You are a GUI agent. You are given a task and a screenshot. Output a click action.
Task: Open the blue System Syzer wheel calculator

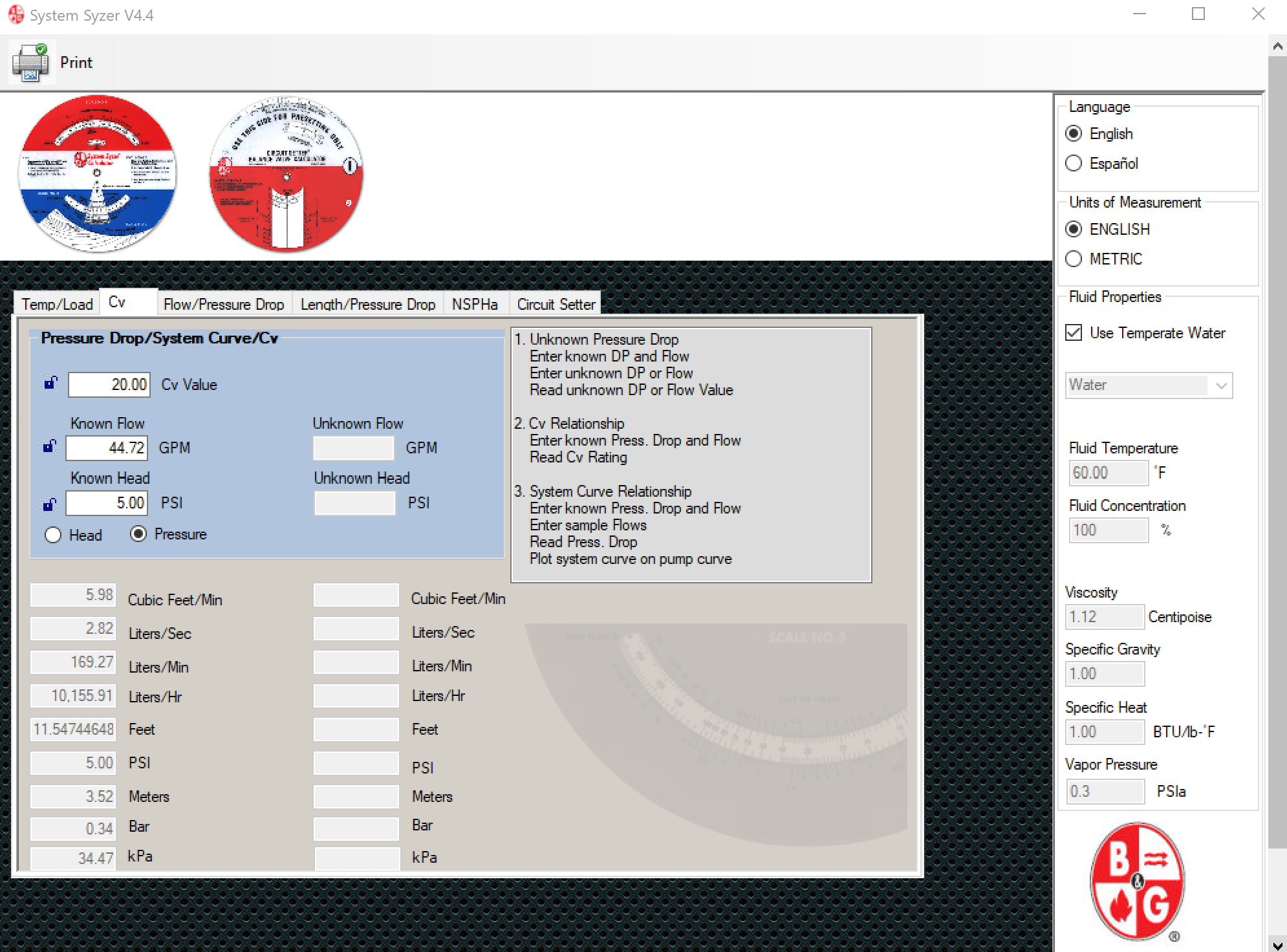pos(97,173)
